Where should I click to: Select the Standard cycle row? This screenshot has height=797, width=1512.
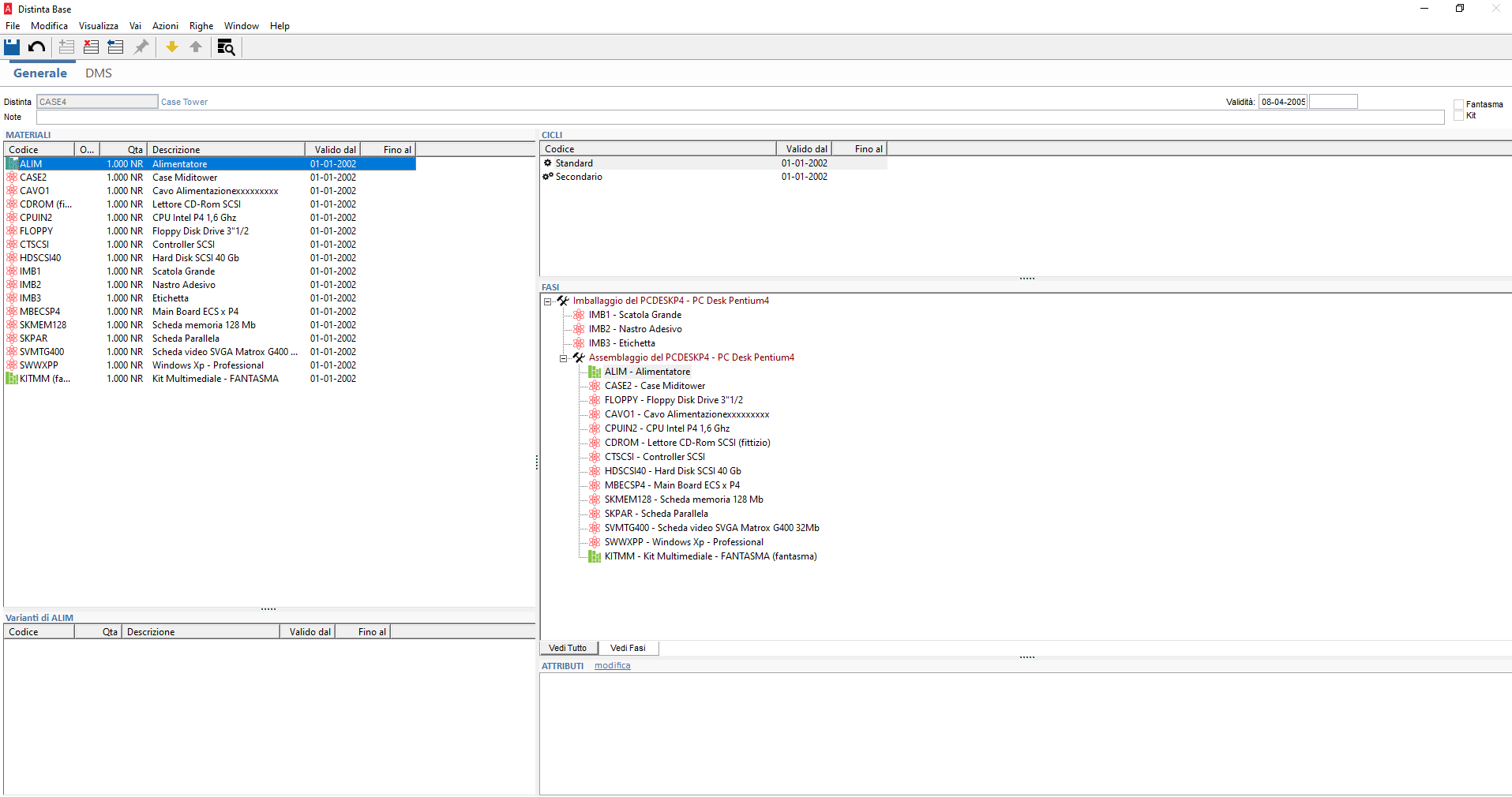coord(714,163)
